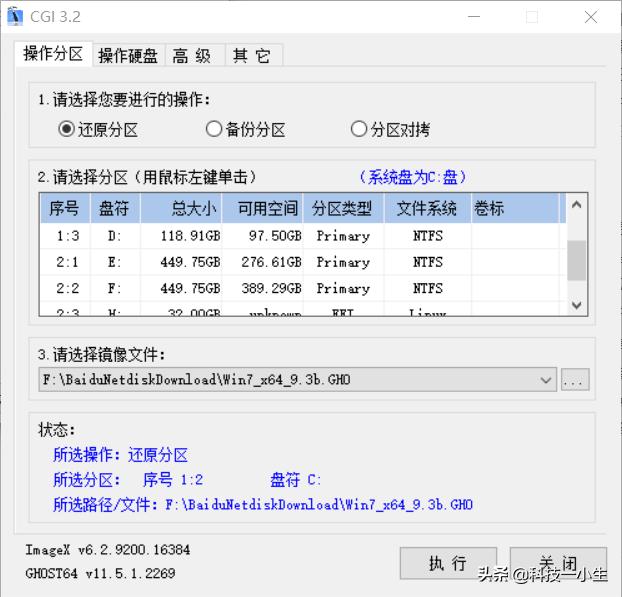The width and height of the screenshot is (622, 597).
Task: Click partition list scroll down arrow
Action: click(576, 305)
